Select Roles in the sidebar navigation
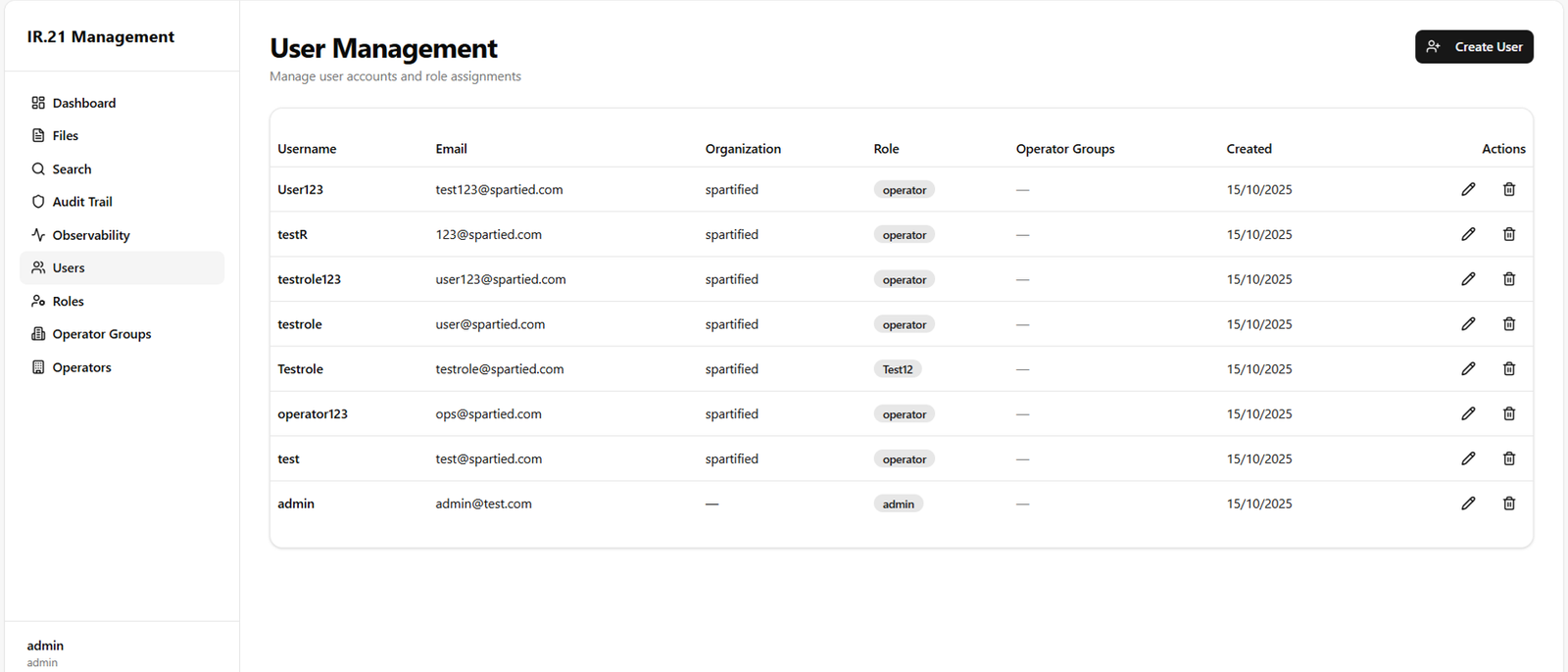1568x672 pixels. (68, 302)
